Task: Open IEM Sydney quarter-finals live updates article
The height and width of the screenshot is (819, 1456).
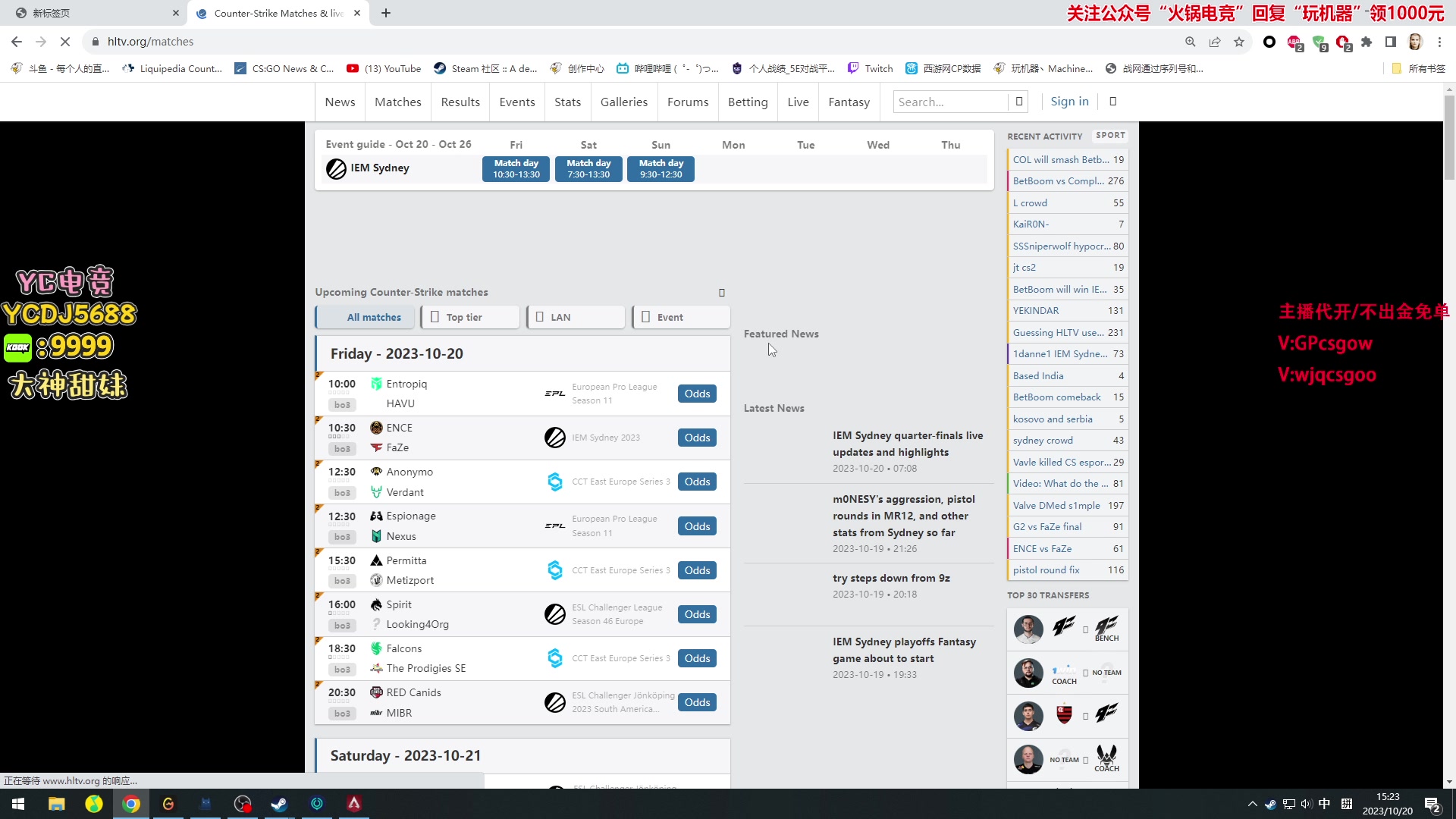Action: 908,444
